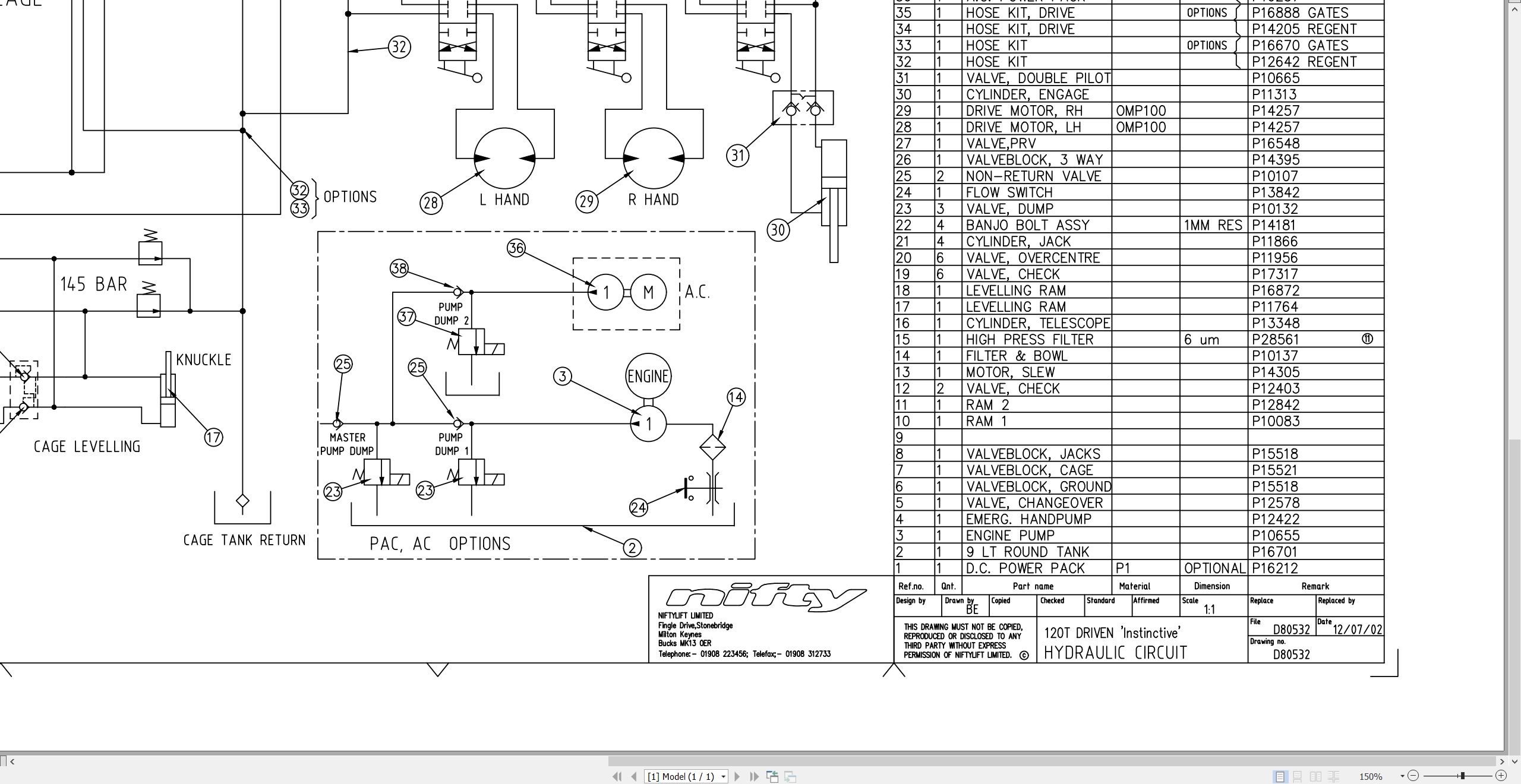The image size is (1521, 784).
Task: Click the DRIVE MOTOR, RH part name
Action: (1024, 111)
